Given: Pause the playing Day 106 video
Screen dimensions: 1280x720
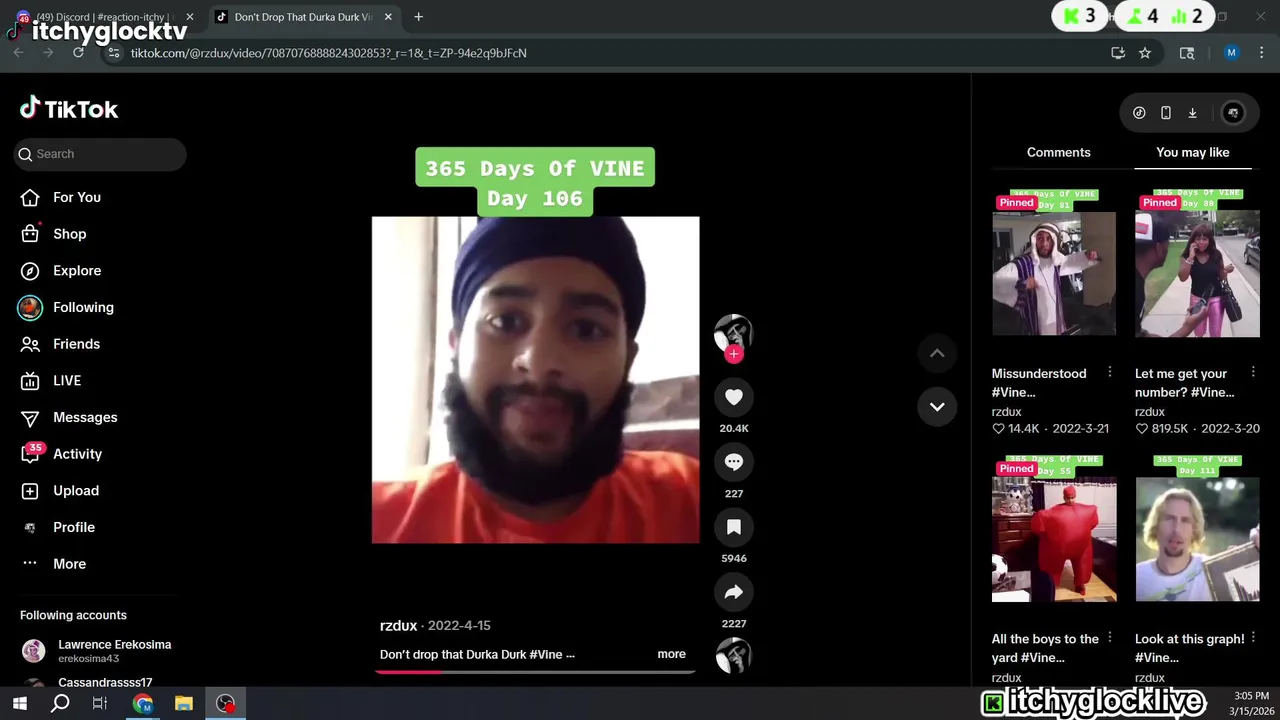Looking at the screenshot, I should pyautogui.click(x=535, y=380).
